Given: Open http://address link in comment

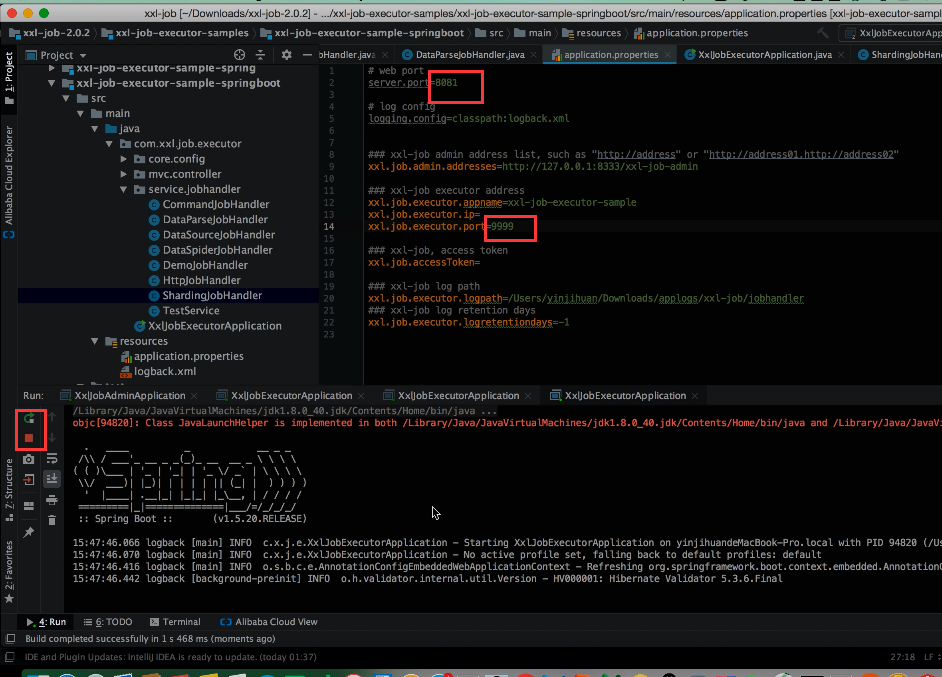Looking at the screenshot, I should 636,154.
